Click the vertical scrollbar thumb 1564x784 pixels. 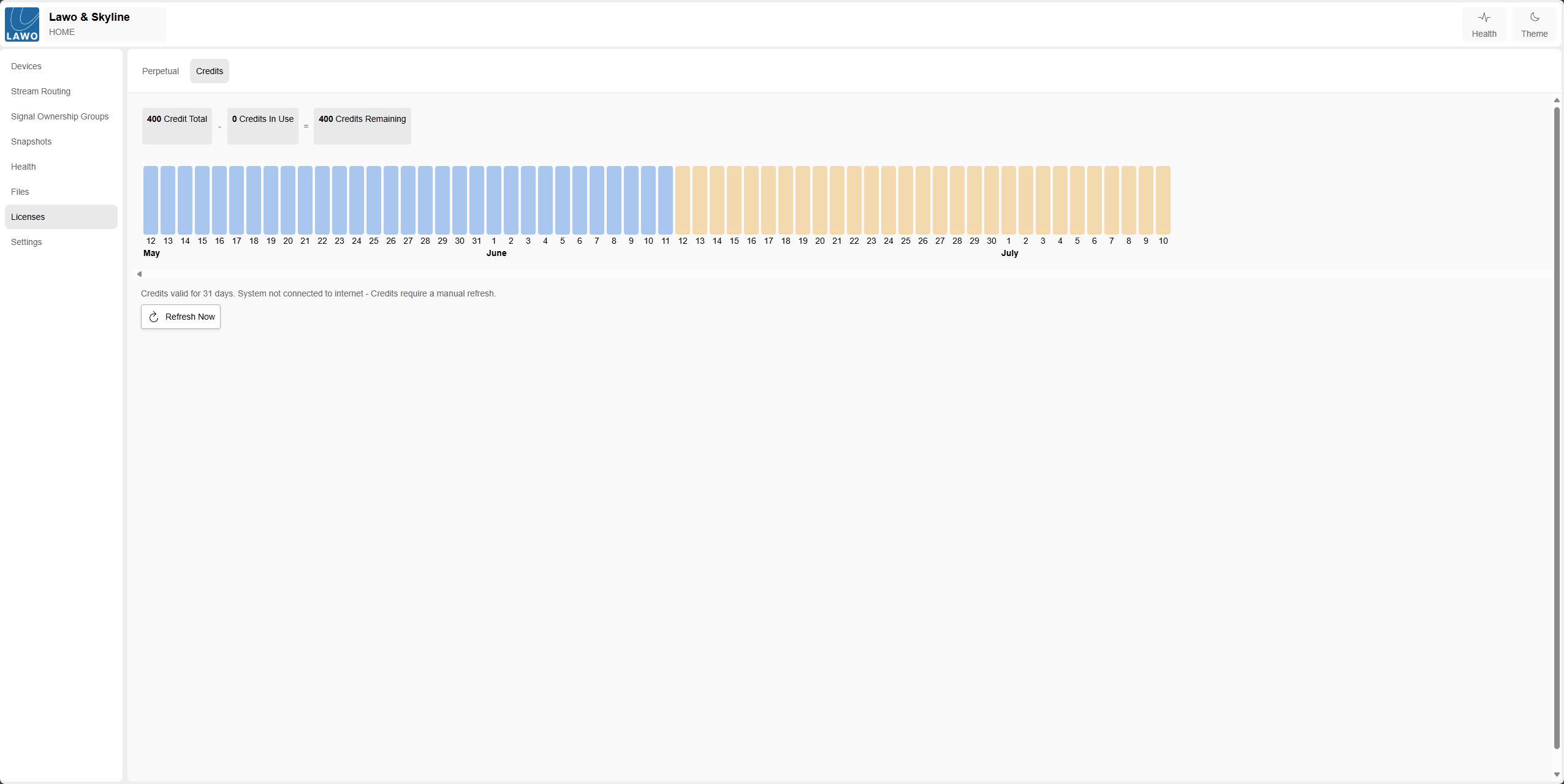(x=1557, y=428)
